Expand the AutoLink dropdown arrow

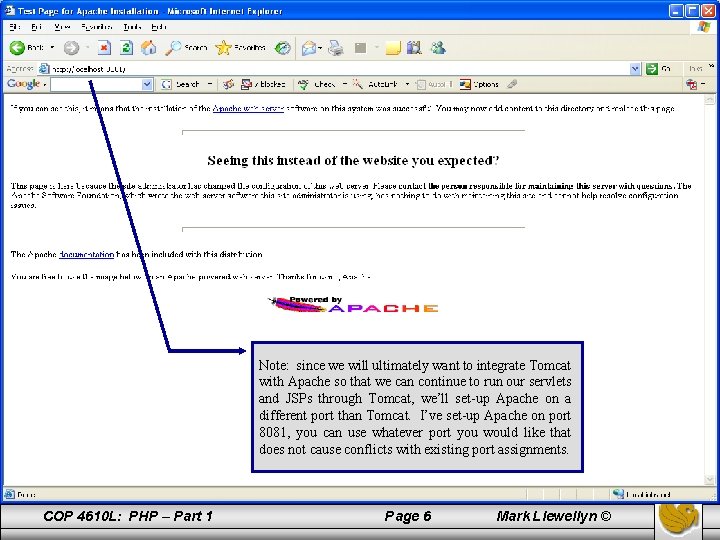pyautogui.click(x=407, y=84)
